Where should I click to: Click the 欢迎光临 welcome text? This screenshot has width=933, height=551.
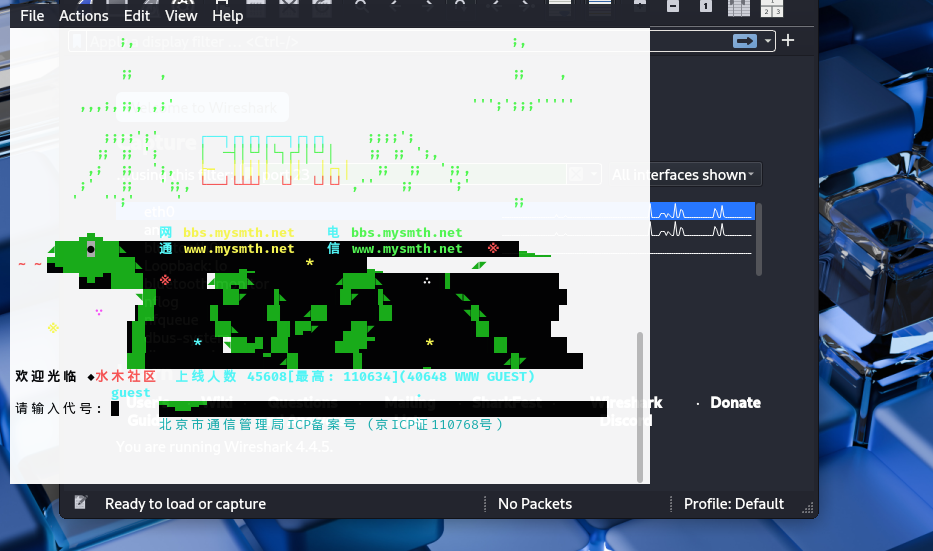pyautogui.click(x=46, y=376)
